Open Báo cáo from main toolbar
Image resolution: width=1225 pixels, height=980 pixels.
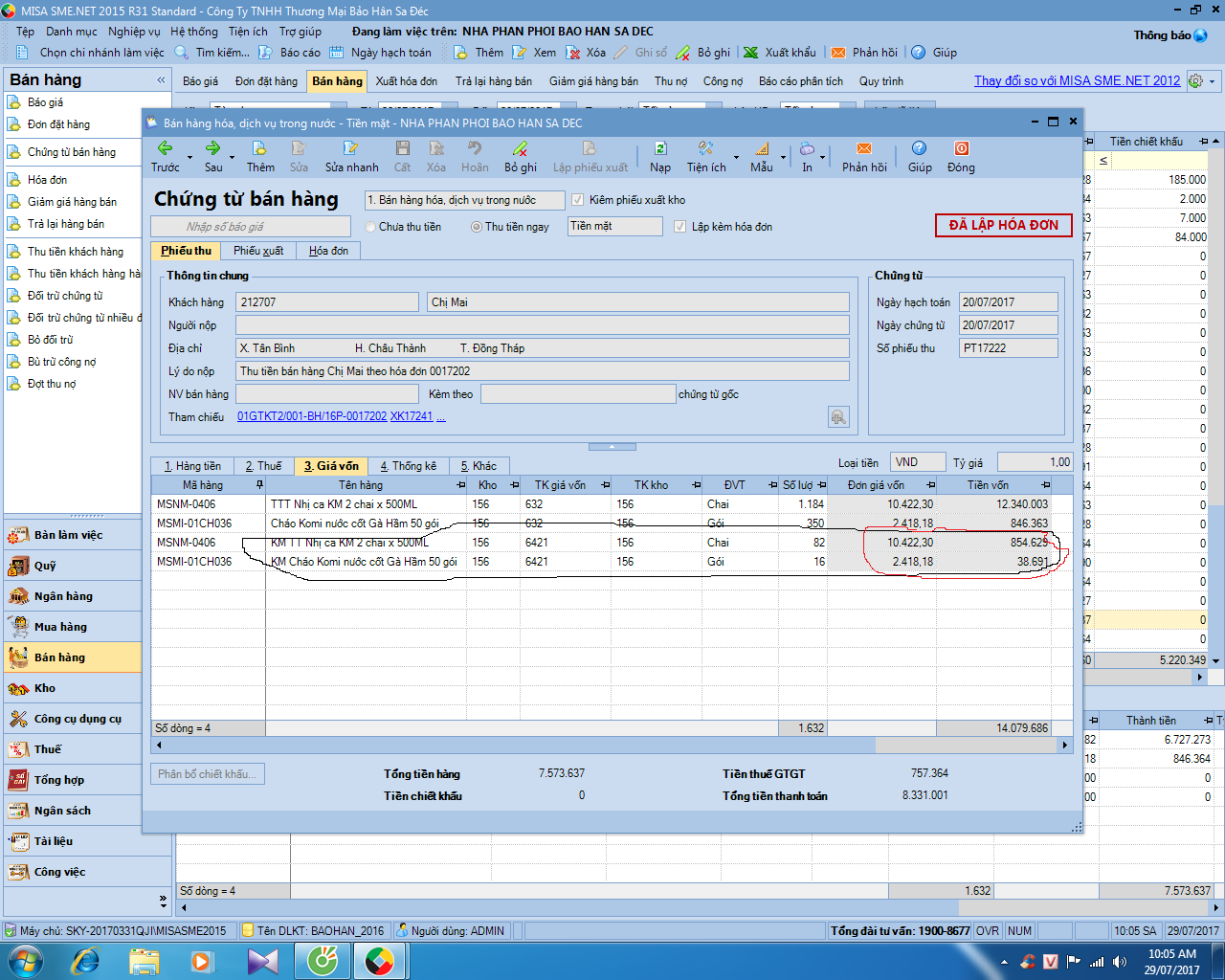click(x=289, y=53)
